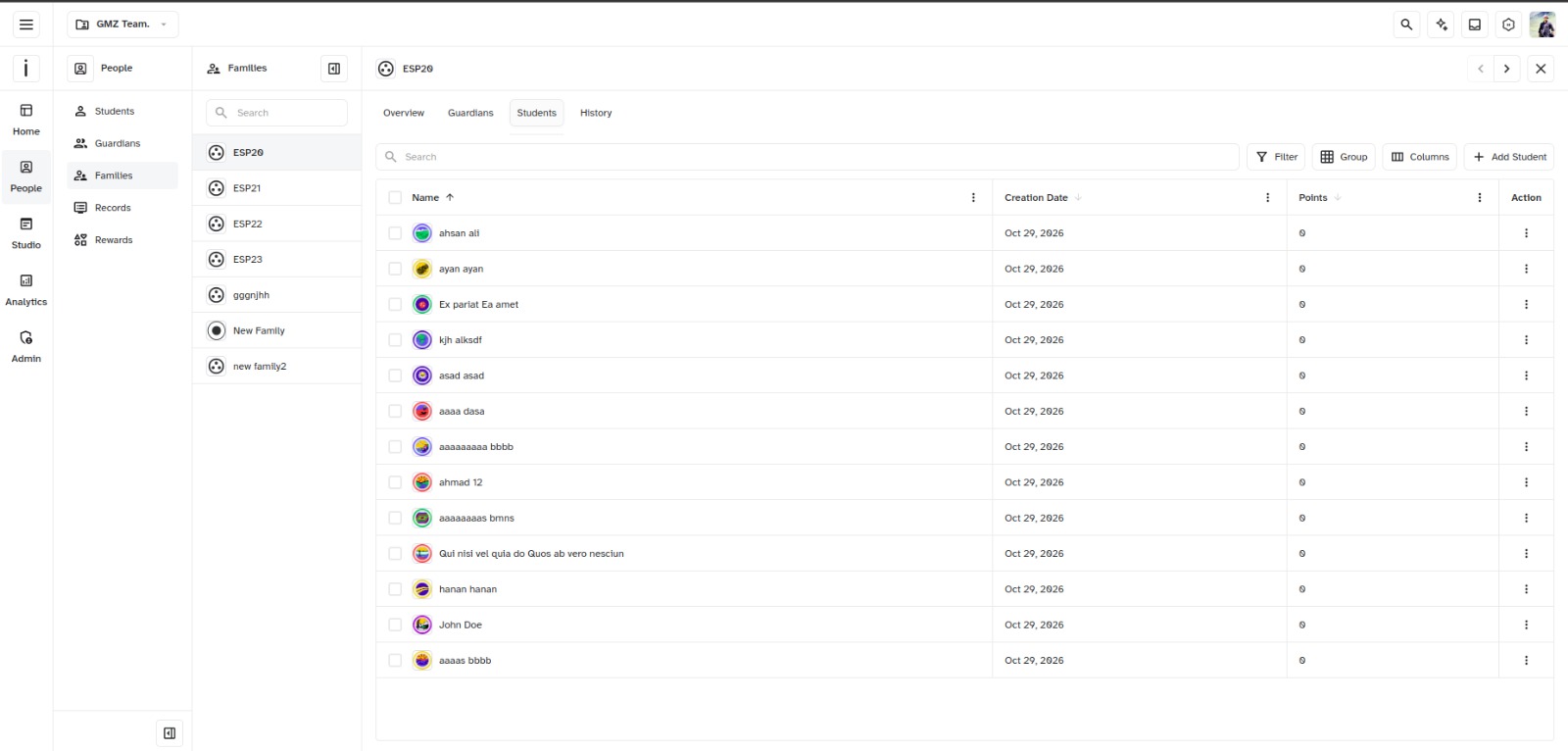The height and width of the screenshot is (751, 1568).
Task: Open Analytics in left rail
Action: click(26, 290)
